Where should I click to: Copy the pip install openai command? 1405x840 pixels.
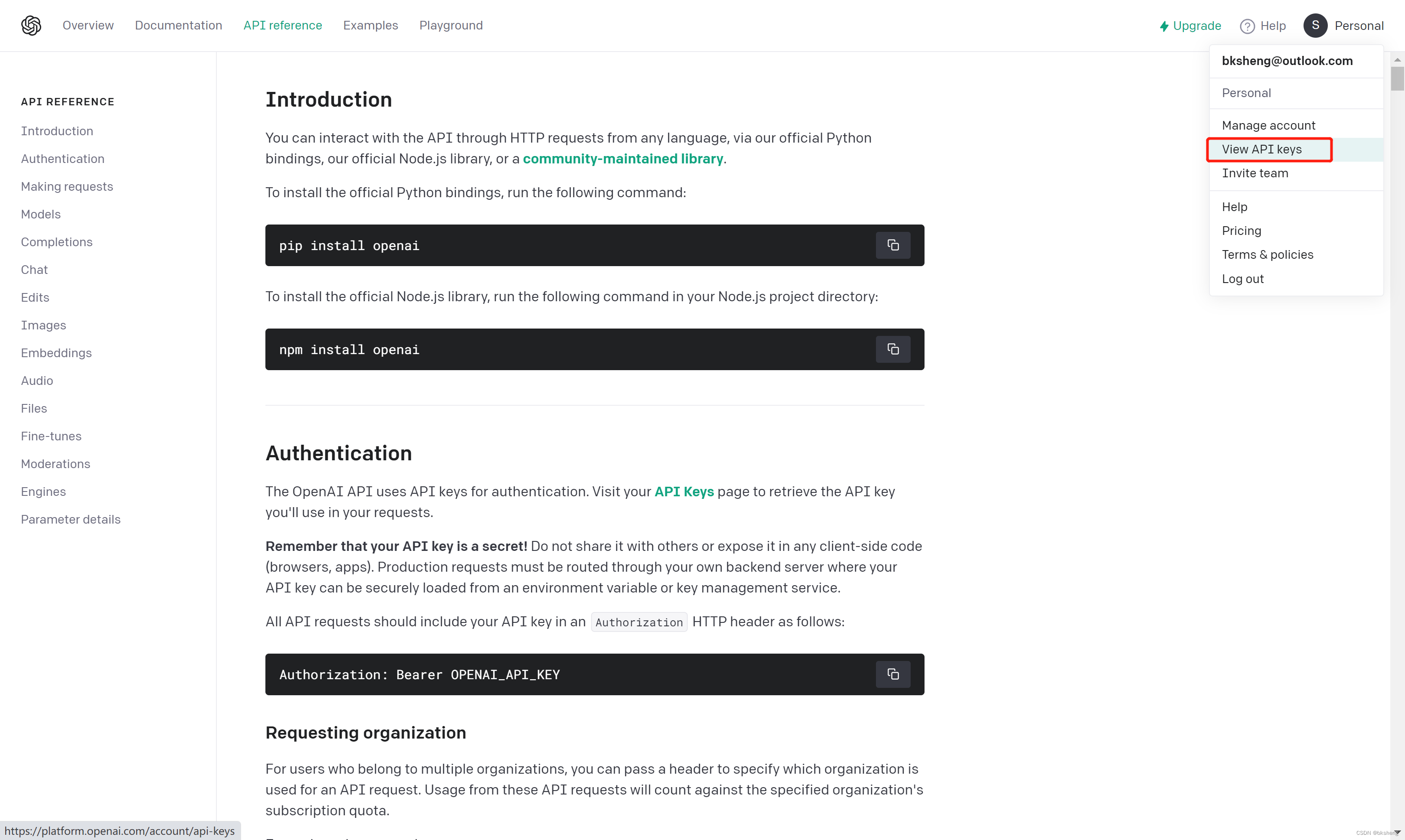(x=892, y=245)
